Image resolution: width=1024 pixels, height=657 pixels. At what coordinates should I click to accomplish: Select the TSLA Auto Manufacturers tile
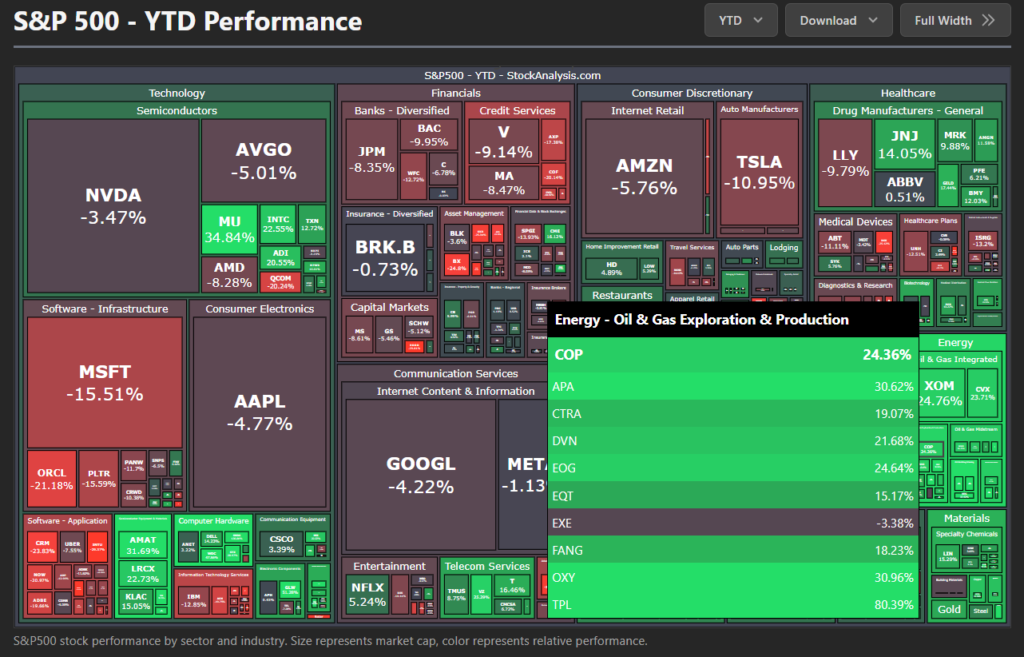[759, 171]
